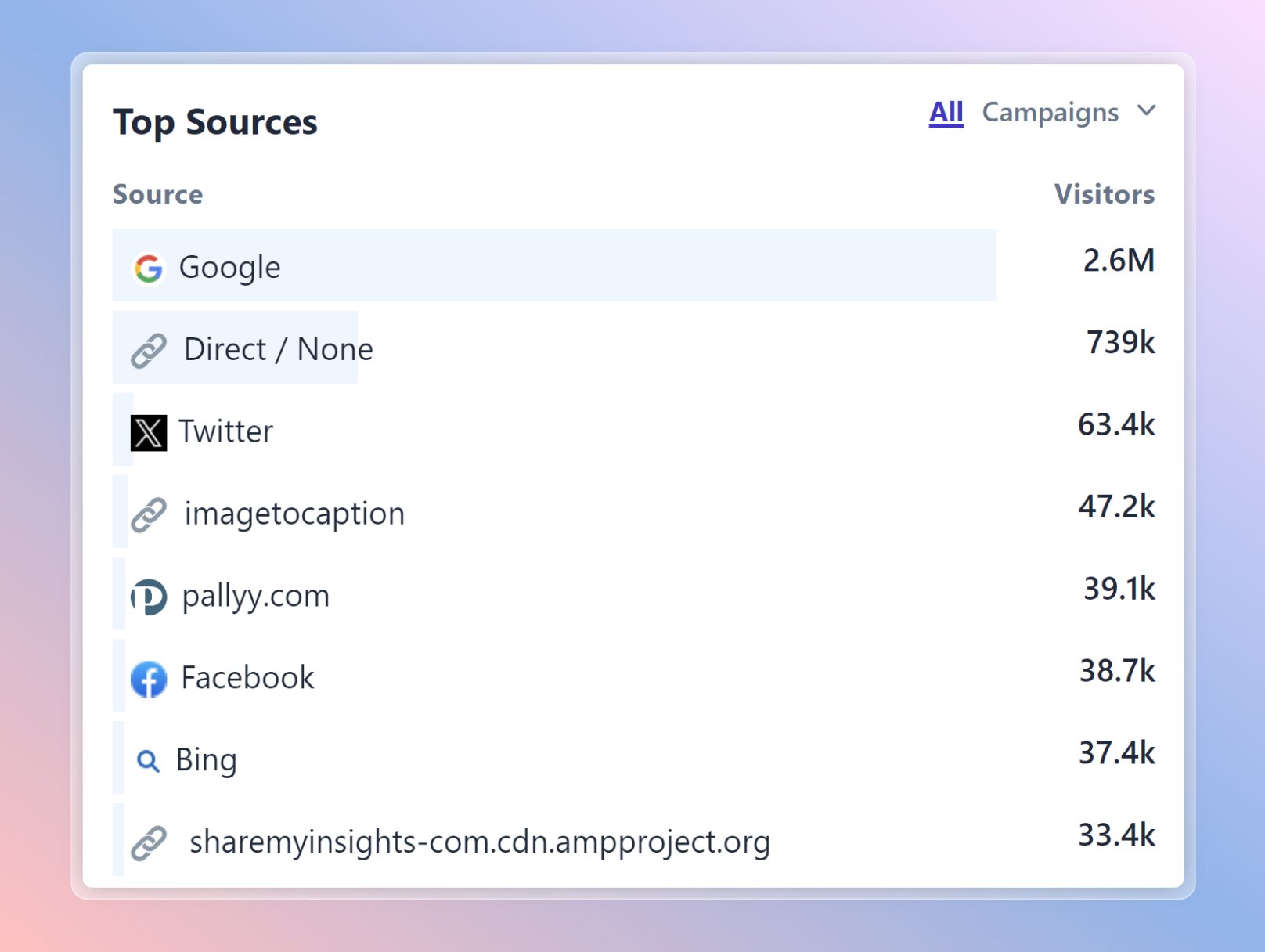
Task: Open the sharemyinsights-com.cdn.ampproject.org source
Action: tap(480, 842)
